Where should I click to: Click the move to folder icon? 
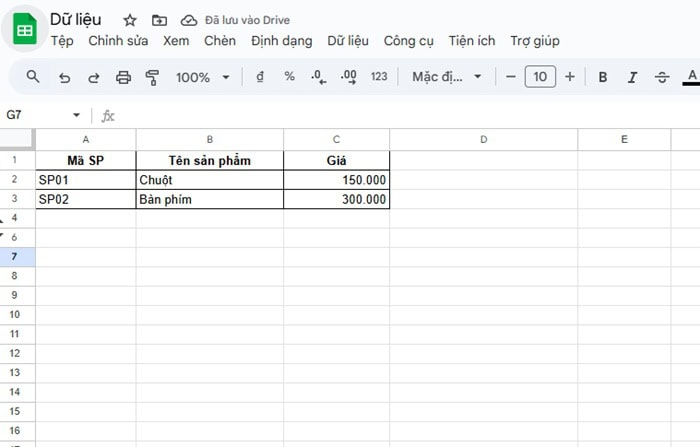tap(159, 20)
